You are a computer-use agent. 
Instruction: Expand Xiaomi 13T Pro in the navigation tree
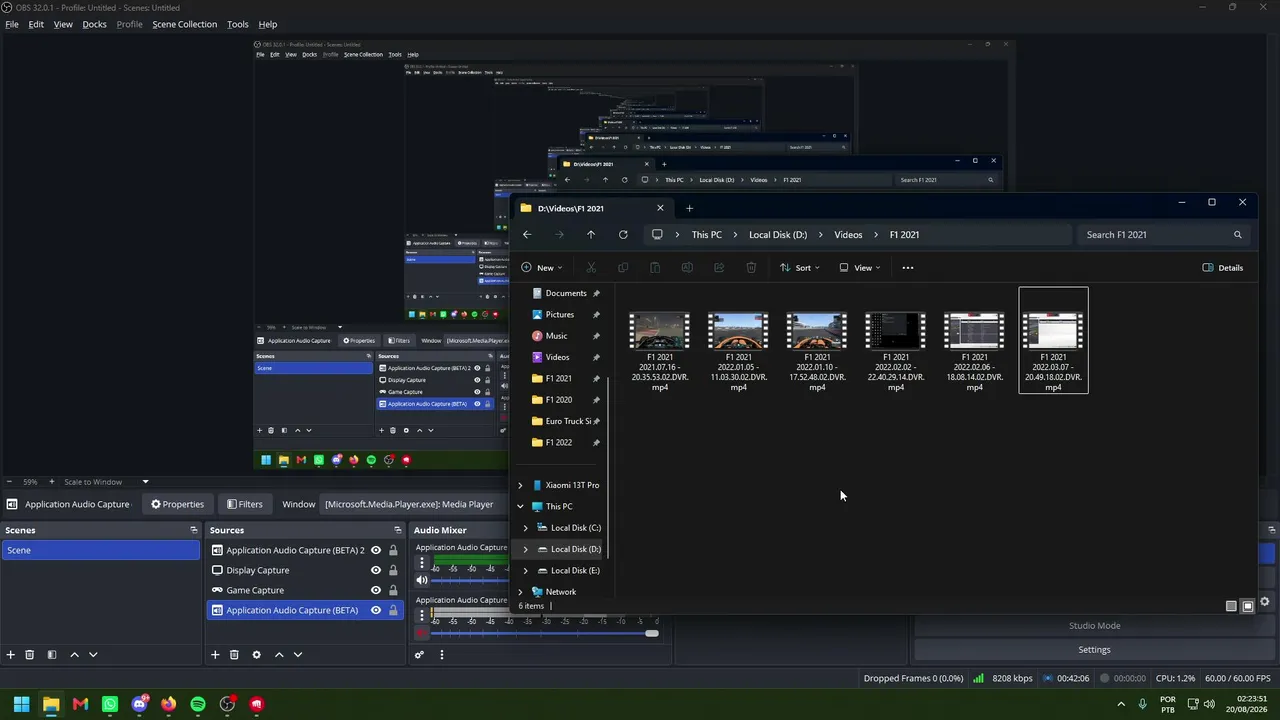pos(520,485)
